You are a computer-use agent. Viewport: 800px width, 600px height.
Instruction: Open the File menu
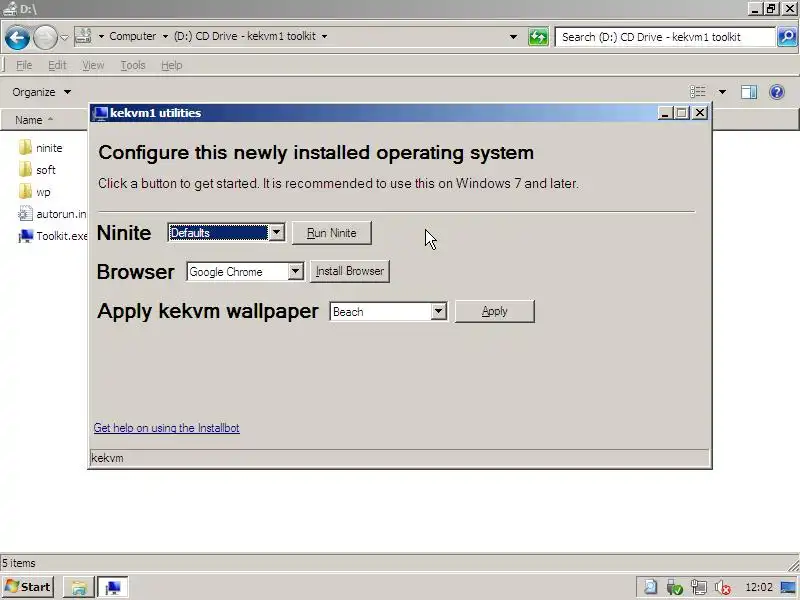24,65
